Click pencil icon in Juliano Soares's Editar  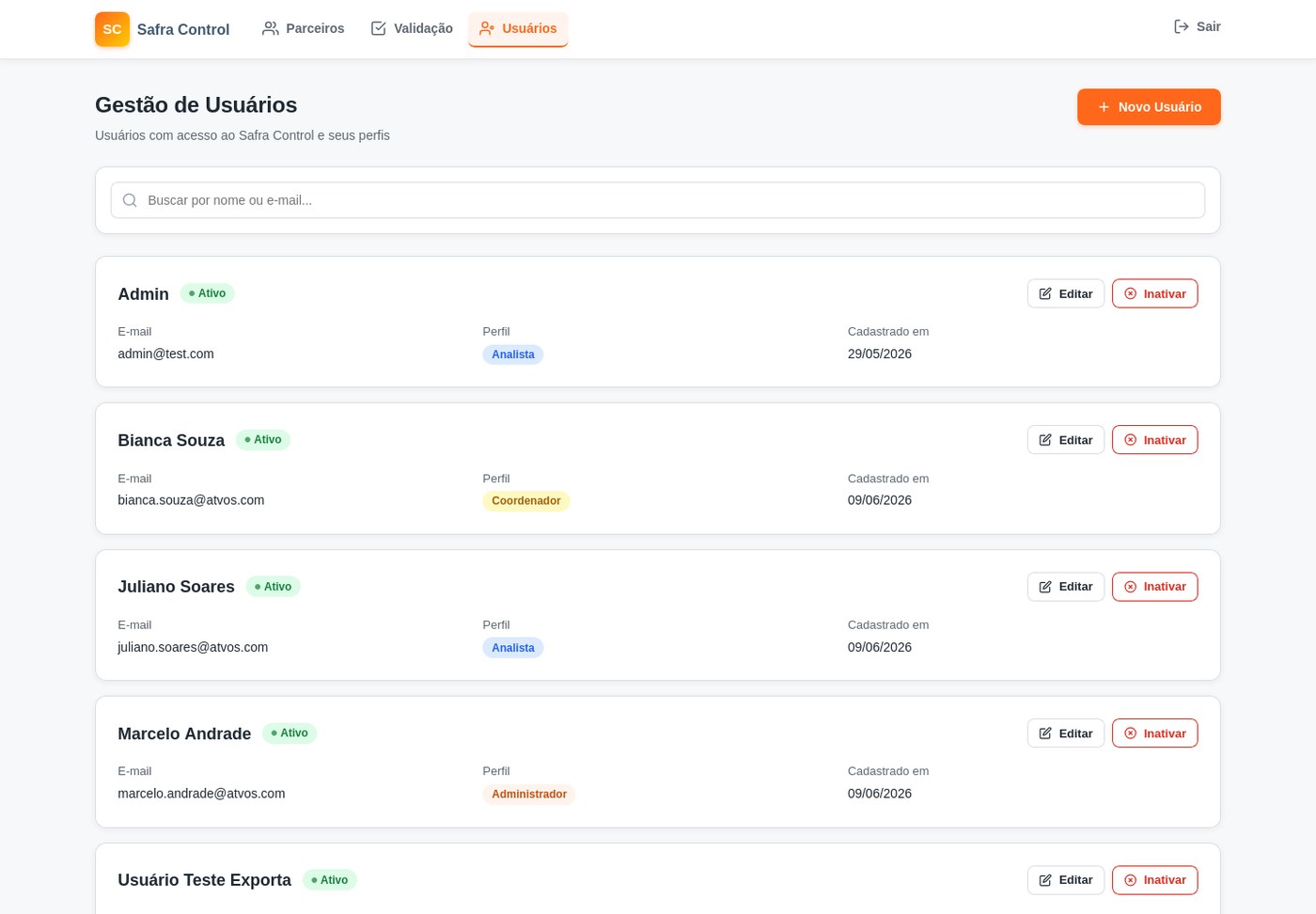click(1045, 587)
